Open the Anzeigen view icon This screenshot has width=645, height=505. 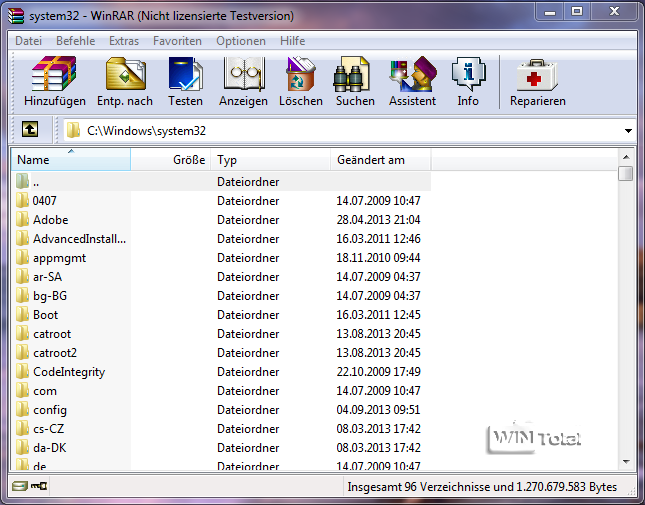[x=244, y=74]
